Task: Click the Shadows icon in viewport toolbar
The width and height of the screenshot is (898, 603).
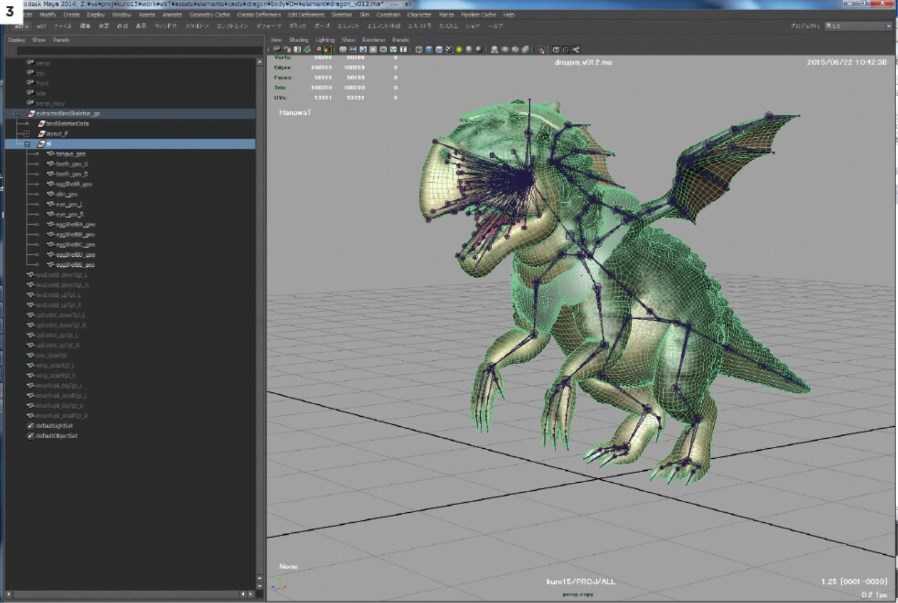Action: [x=469, y=50]
